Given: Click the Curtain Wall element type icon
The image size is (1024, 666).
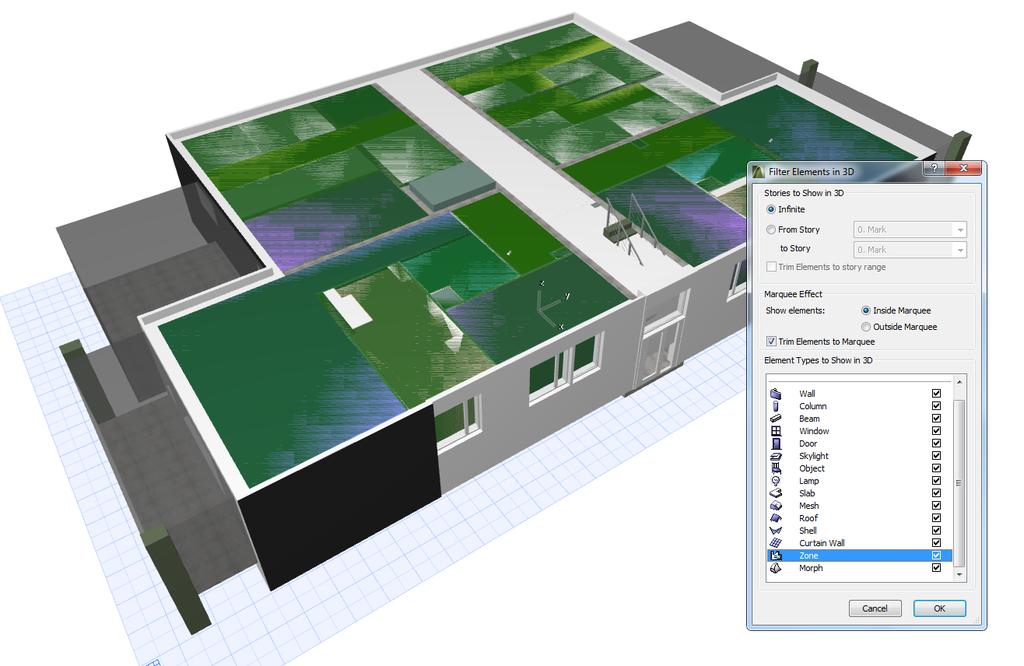Looking at the screenshot, I should pyautogui.click(x=776, y=543).
